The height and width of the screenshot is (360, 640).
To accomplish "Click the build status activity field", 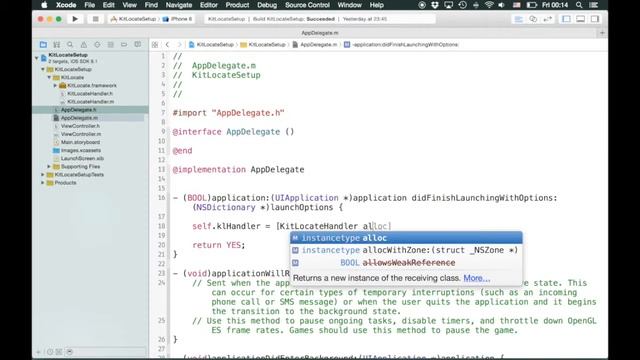I will [x=320, y=19].
